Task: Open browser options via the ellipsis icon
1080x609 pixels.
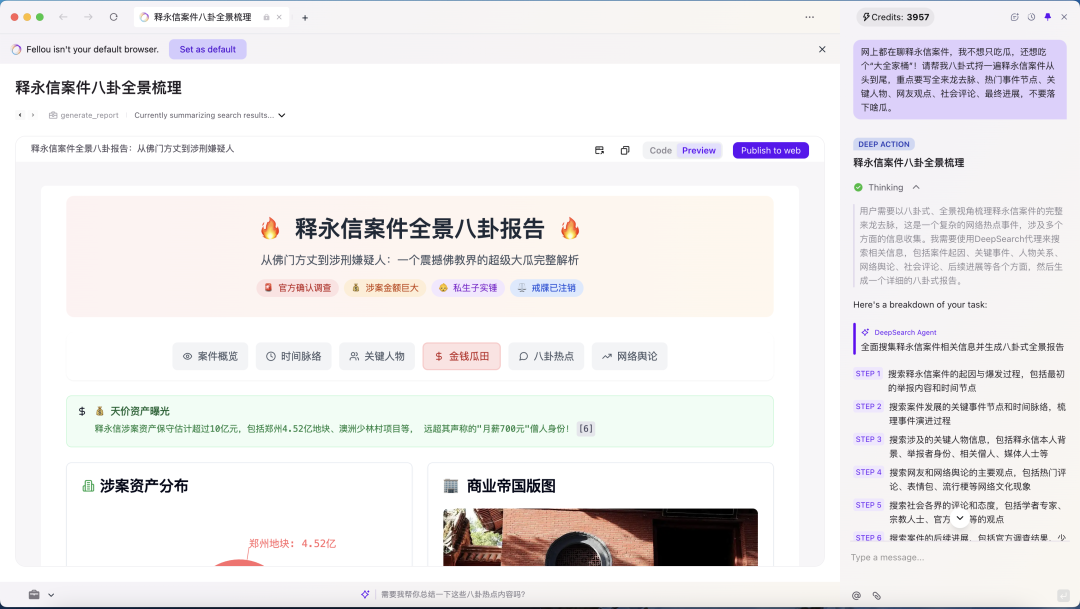Action: pyautogui.click(x=809, y=17)
